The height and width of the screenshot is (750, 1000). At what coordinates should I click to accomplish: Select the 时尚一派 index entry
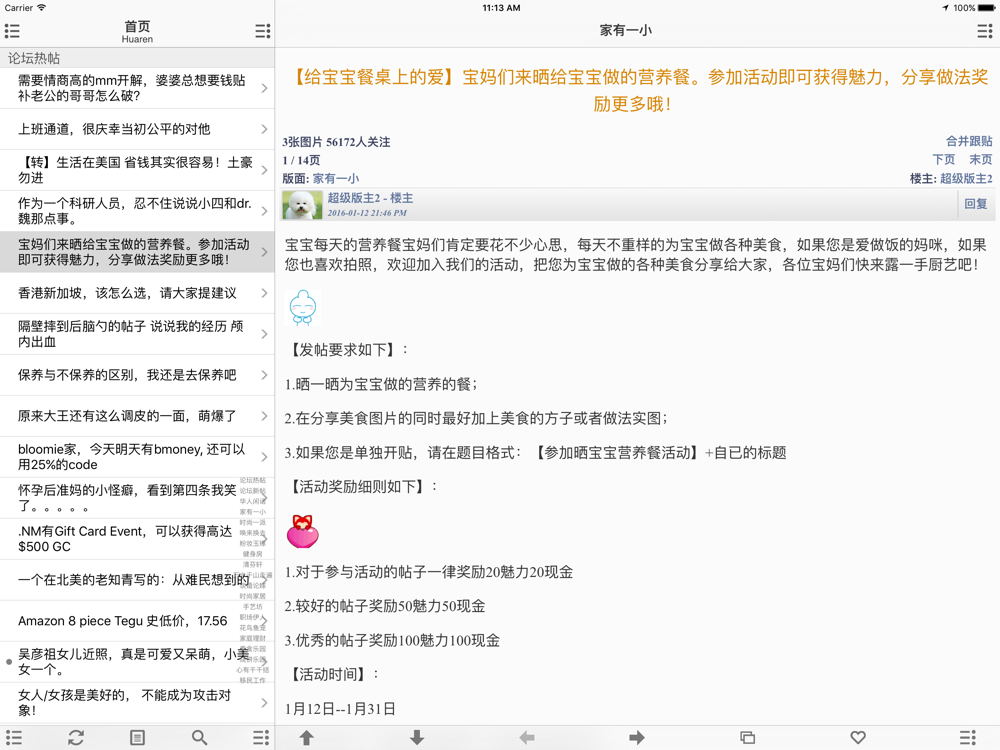tap(253, 522)
